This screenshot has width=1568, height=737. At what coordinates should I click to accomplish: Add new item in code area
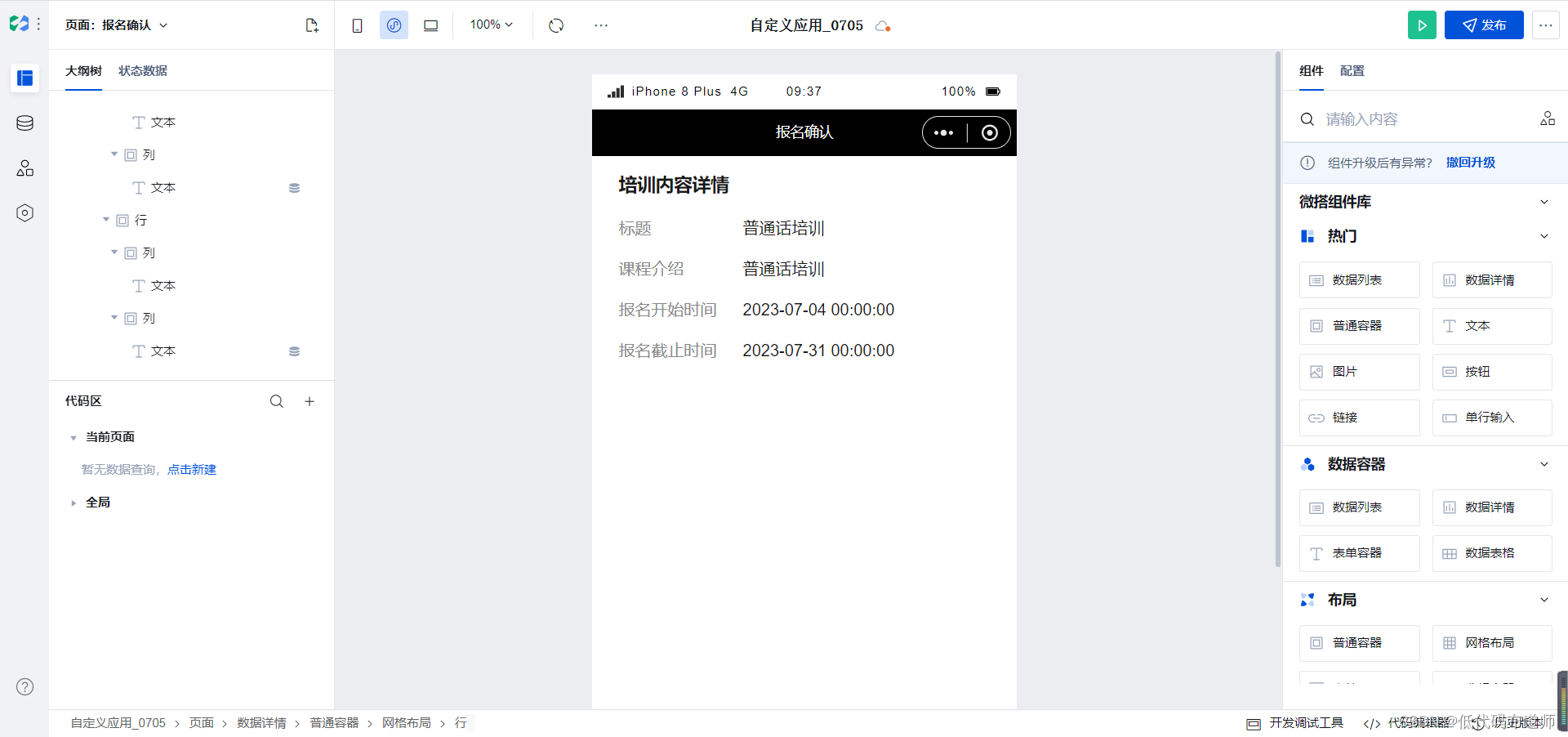click(310, 401)
